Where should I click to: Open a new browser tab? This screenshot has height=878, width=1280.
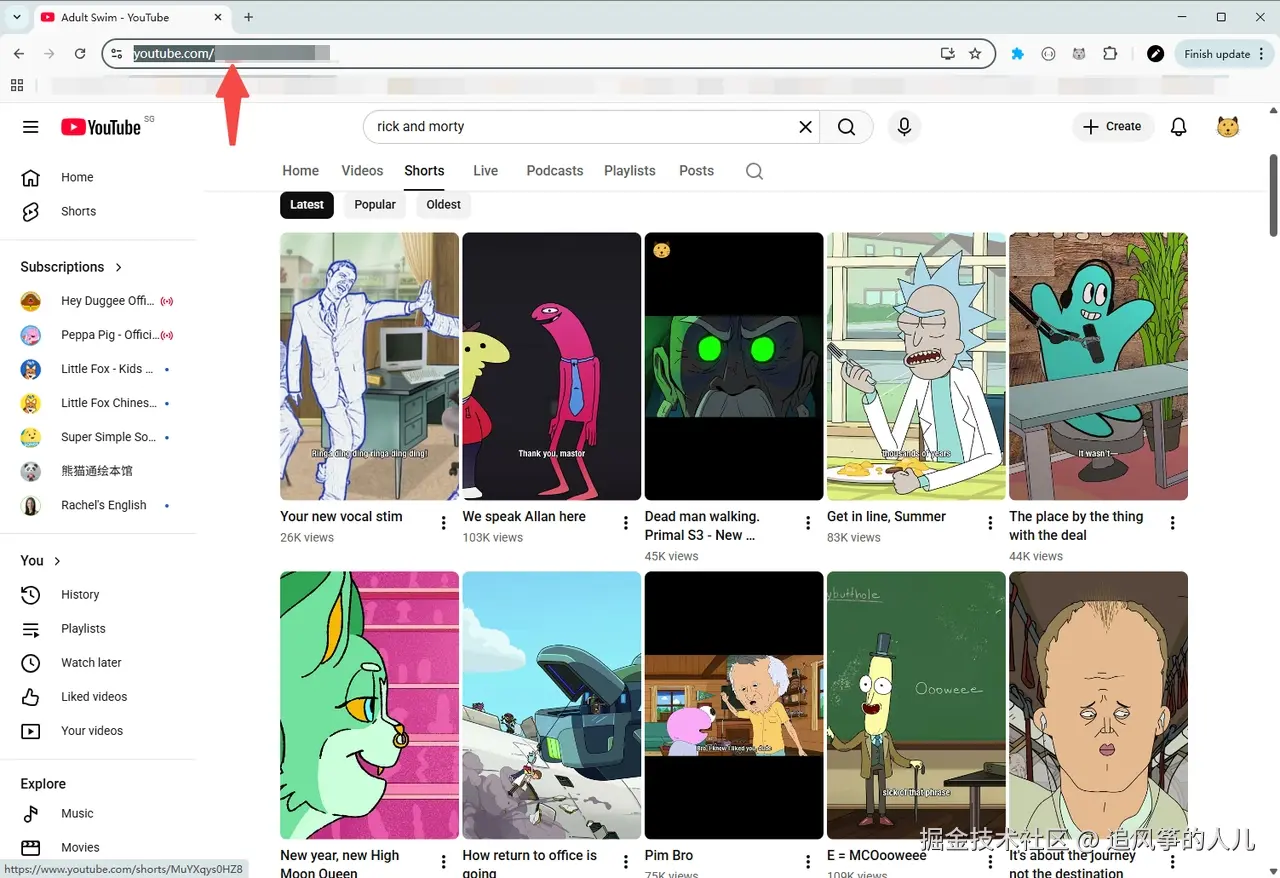[249, 17]
